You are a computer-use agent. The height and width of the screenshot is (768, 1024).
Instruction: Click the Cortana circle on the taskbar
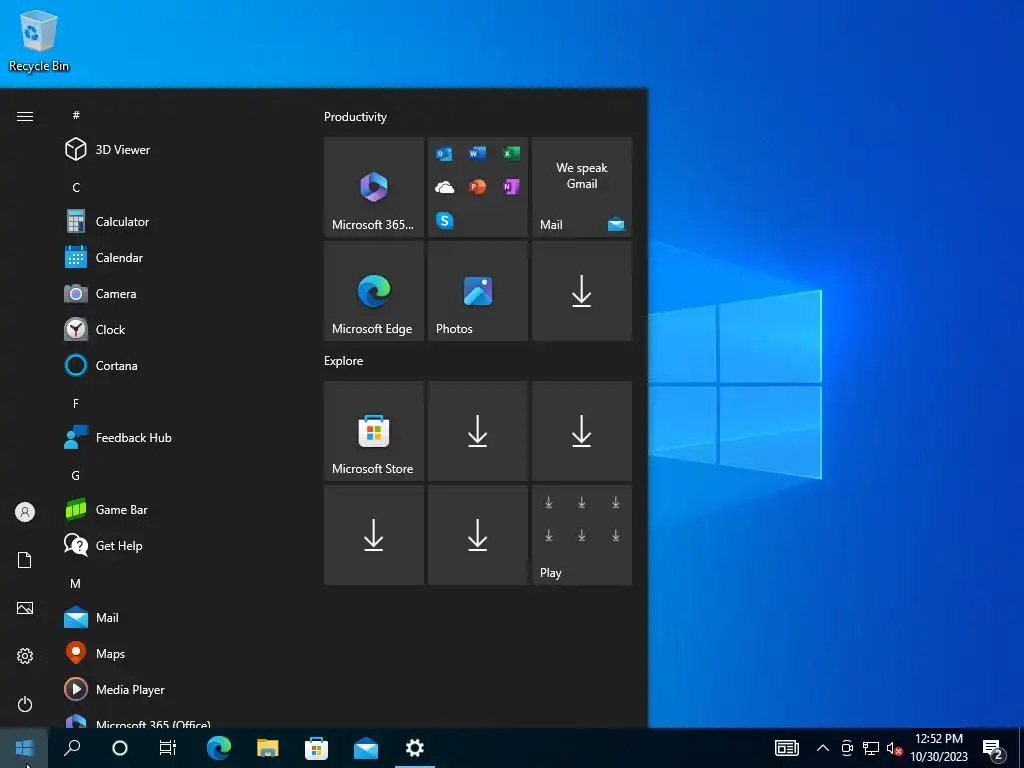coord(120,748)
